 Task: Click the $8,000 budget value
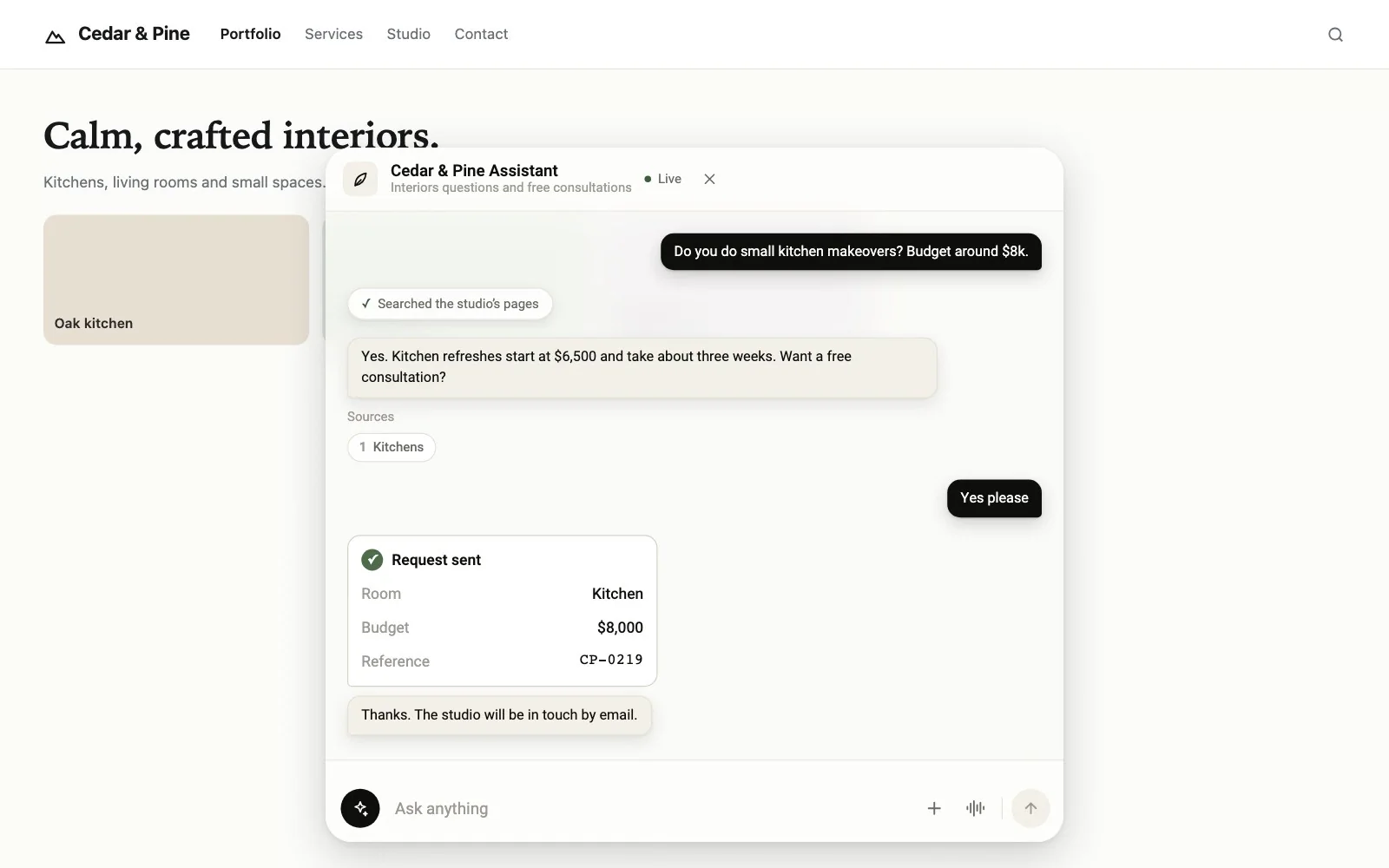(x=620, y=627)
